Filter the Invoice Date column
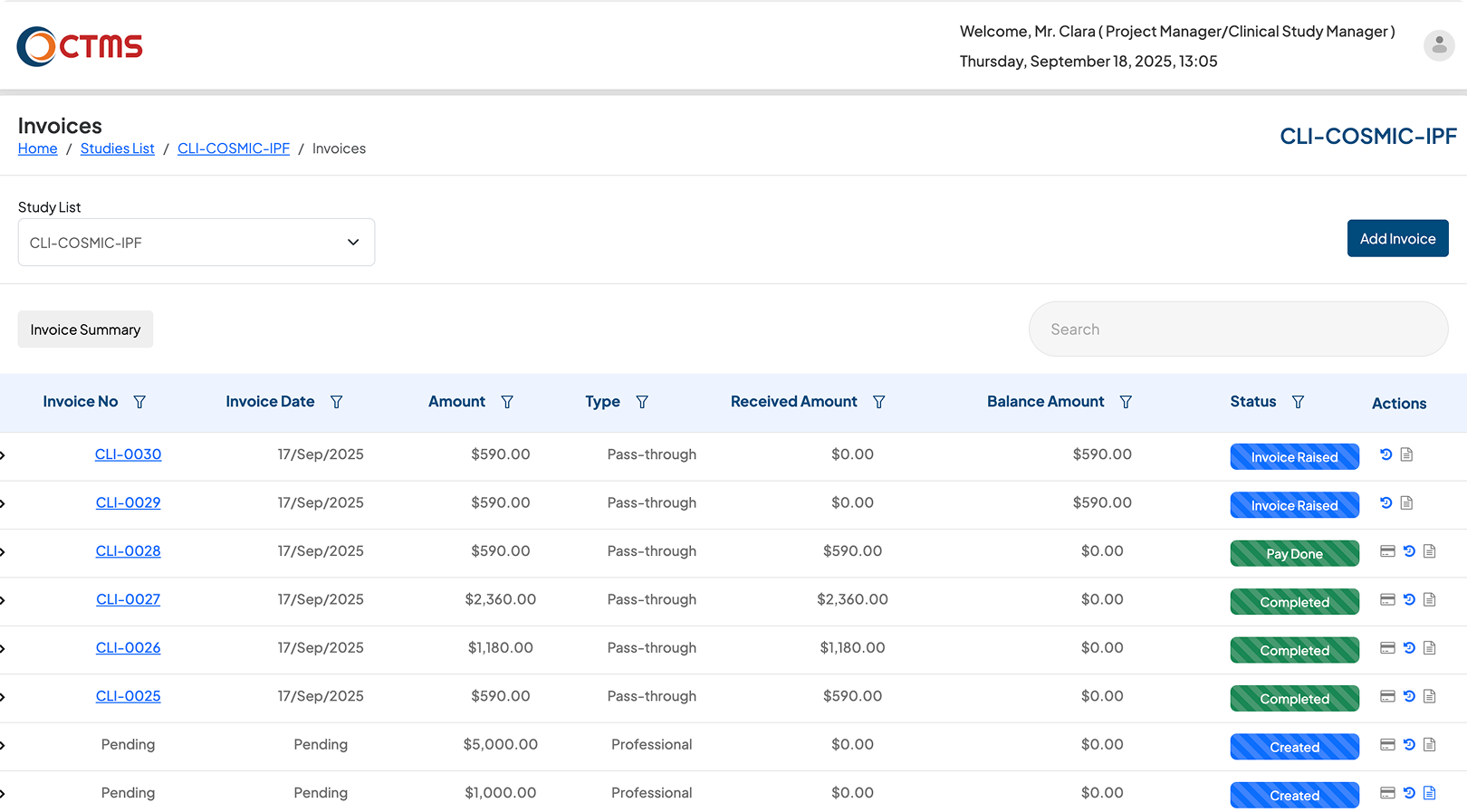 coord(336,402)
